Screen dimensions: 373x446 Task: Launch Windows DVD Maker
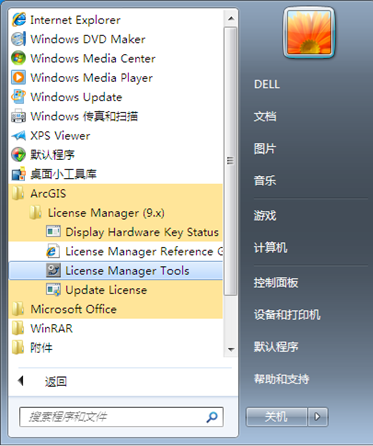(x=115, y=39)
